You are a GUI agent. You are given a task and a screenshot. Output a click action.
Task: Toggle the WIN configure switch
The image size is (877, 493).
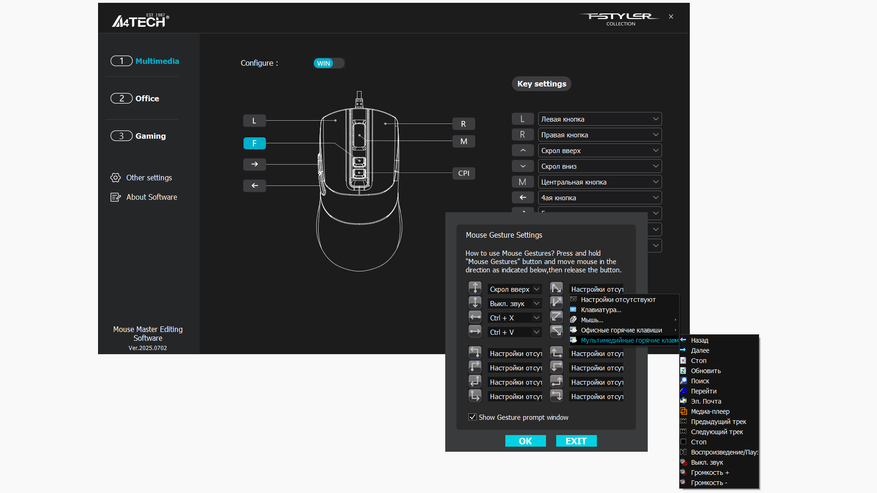click(x=329, y=63)
